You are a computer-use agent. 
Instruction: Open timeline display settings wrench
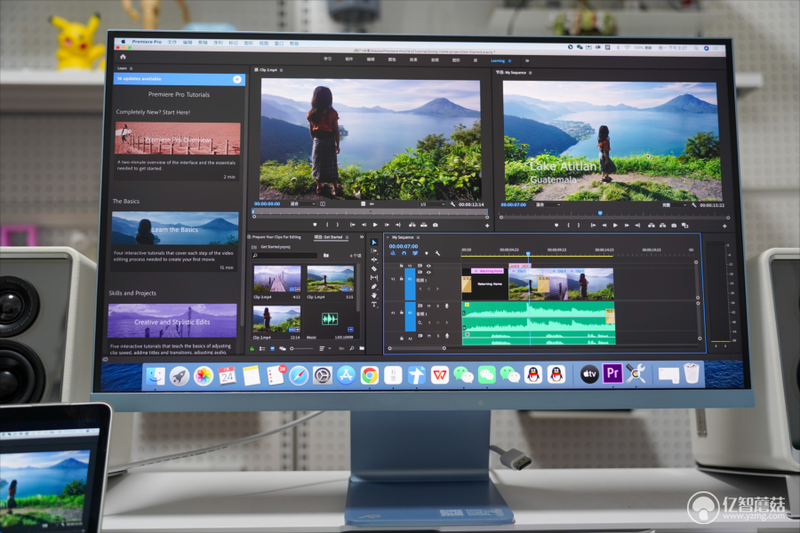(437, 253)
